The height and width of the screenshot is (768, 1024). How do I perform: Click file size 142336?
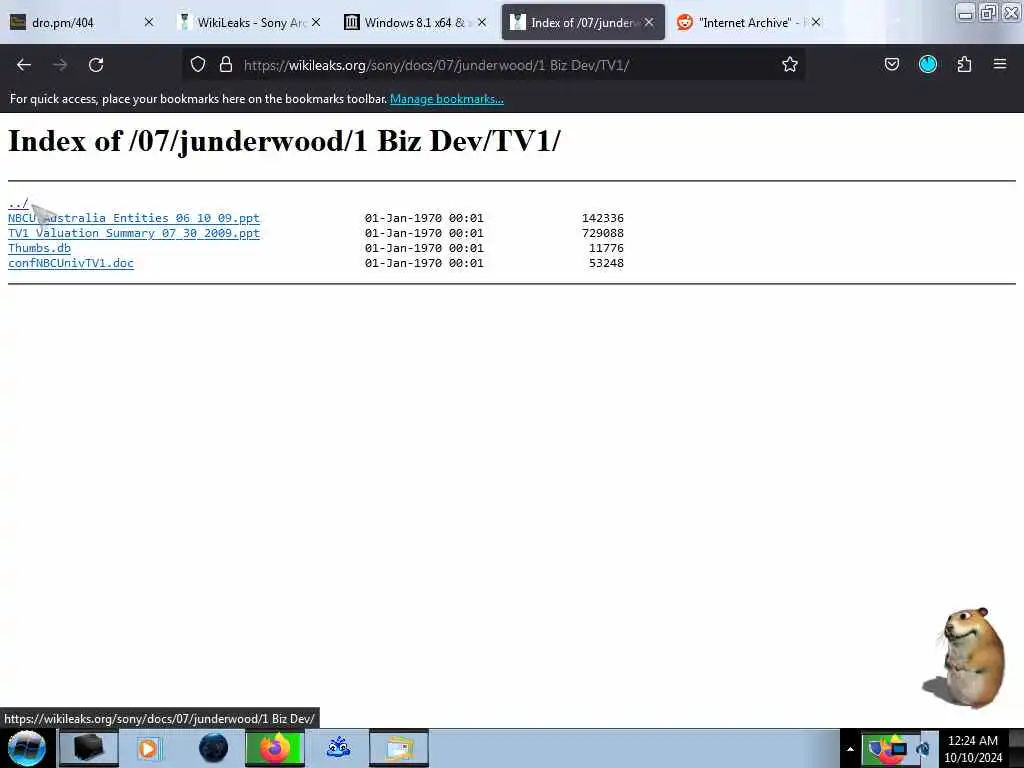[603, 218]
